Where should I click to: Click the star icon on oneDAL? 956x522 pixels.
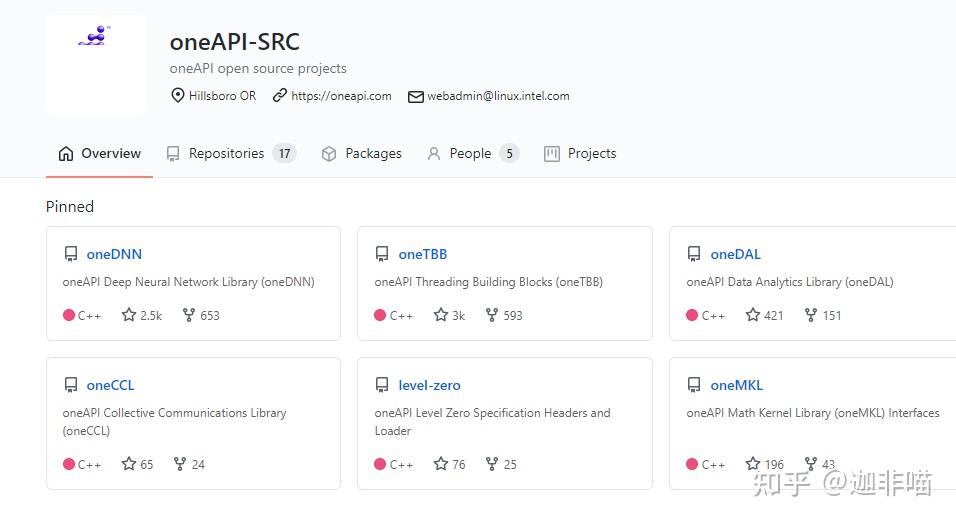[753, 315]
